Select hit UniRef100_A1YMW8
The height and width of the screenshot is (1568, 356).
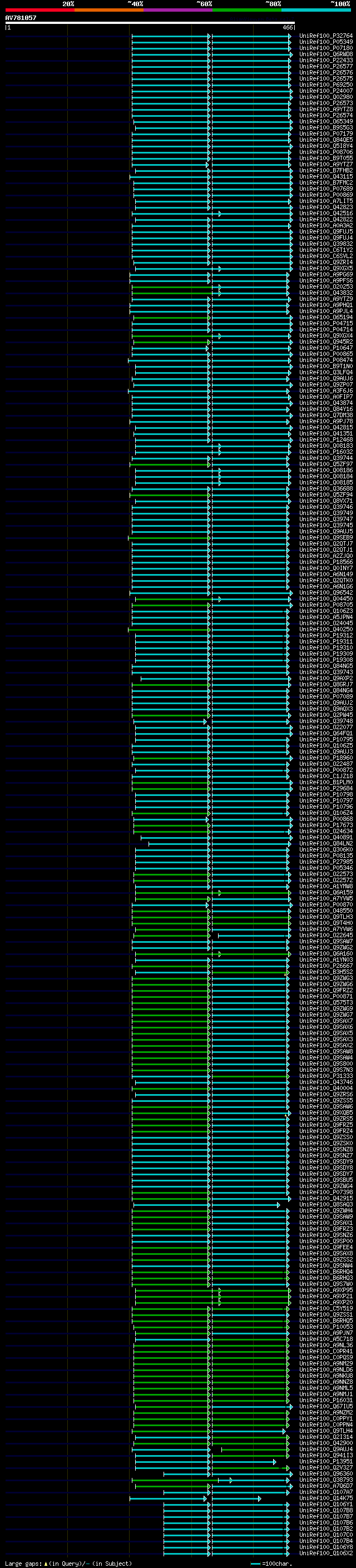325,886
